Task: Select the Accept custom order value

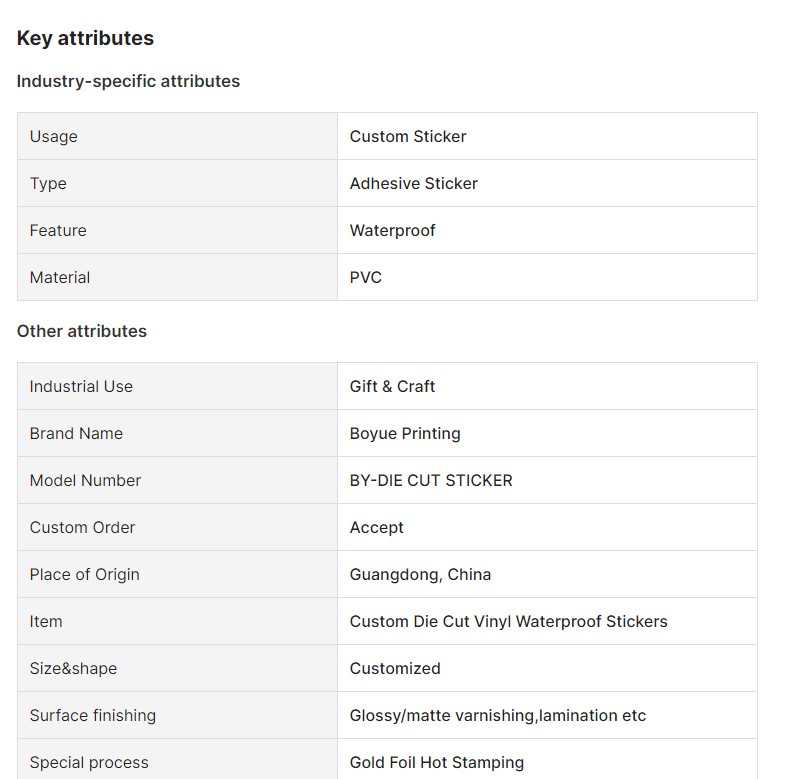Action: click(x=376, y=528)
